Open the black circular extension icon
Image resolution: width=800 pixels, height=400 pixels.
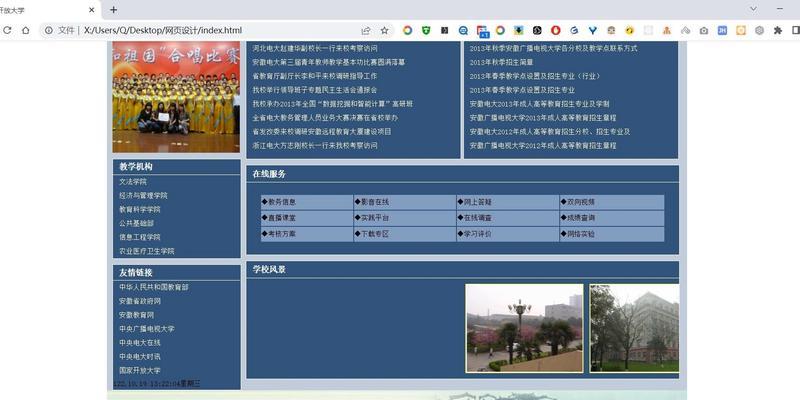coord(537,31)
